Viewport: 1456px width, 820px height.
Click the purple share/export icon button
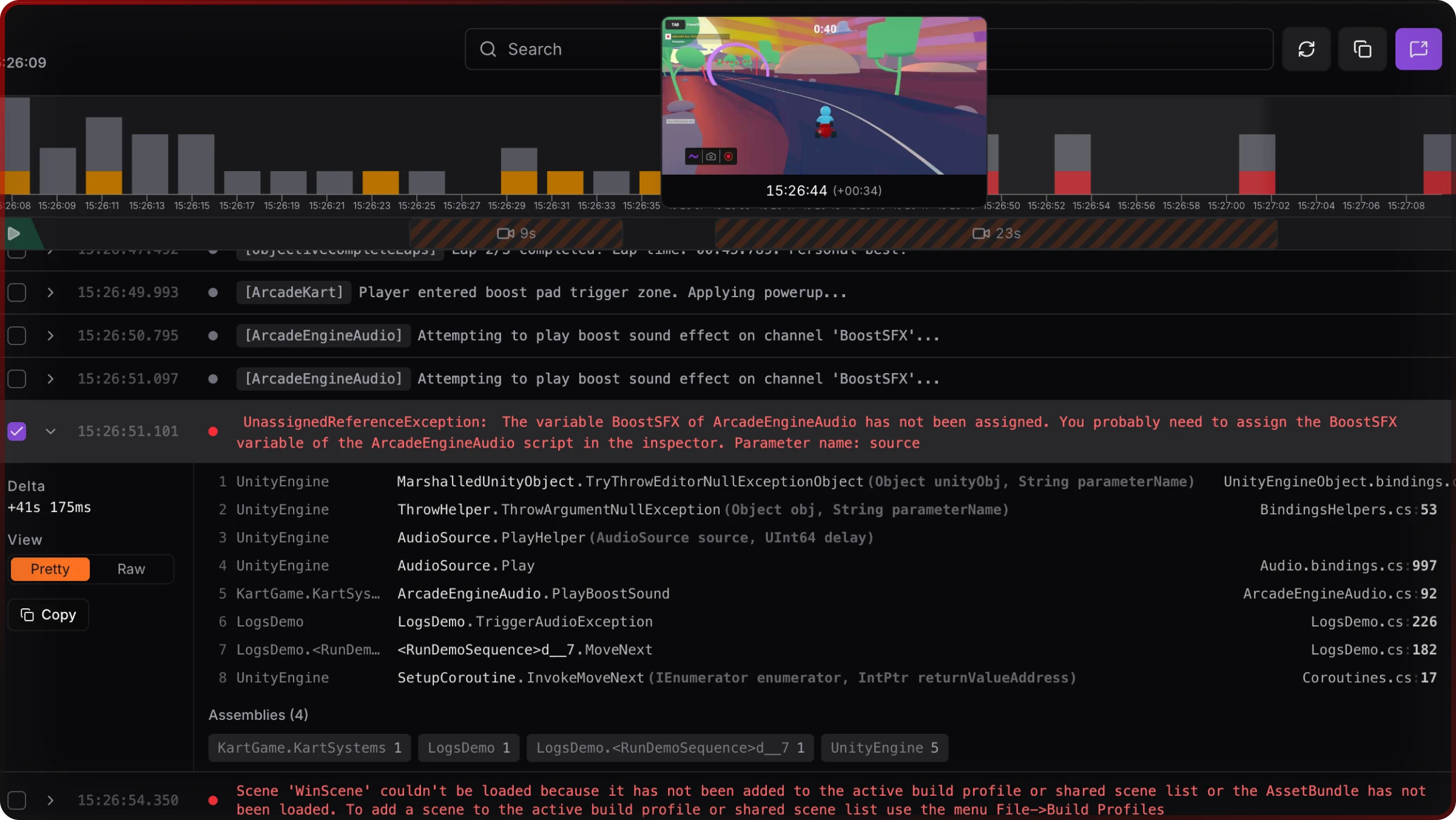[1418, 49]
